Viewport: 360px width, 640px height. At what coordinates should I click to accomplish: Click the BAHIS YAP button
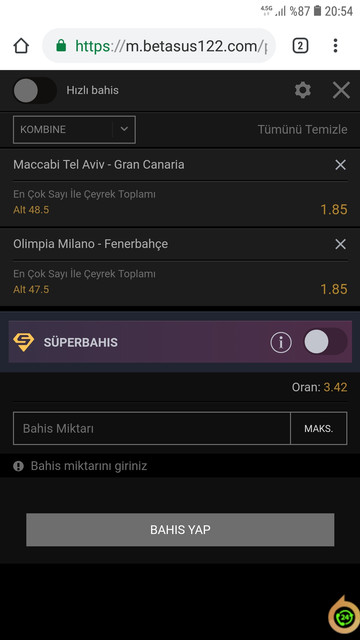(x=180, y=529)
